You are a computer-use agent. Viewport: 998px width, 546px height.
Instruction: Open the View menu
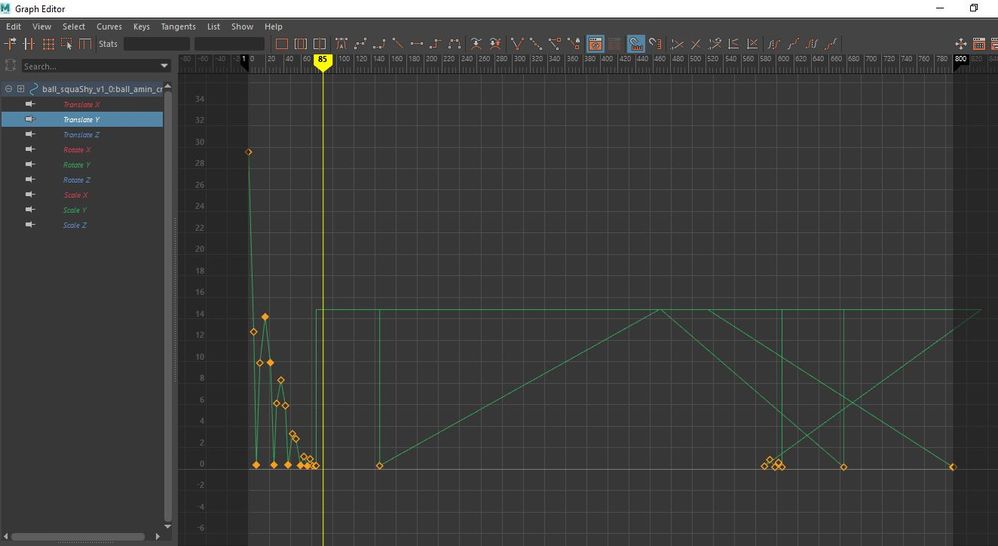pos(41,27)
